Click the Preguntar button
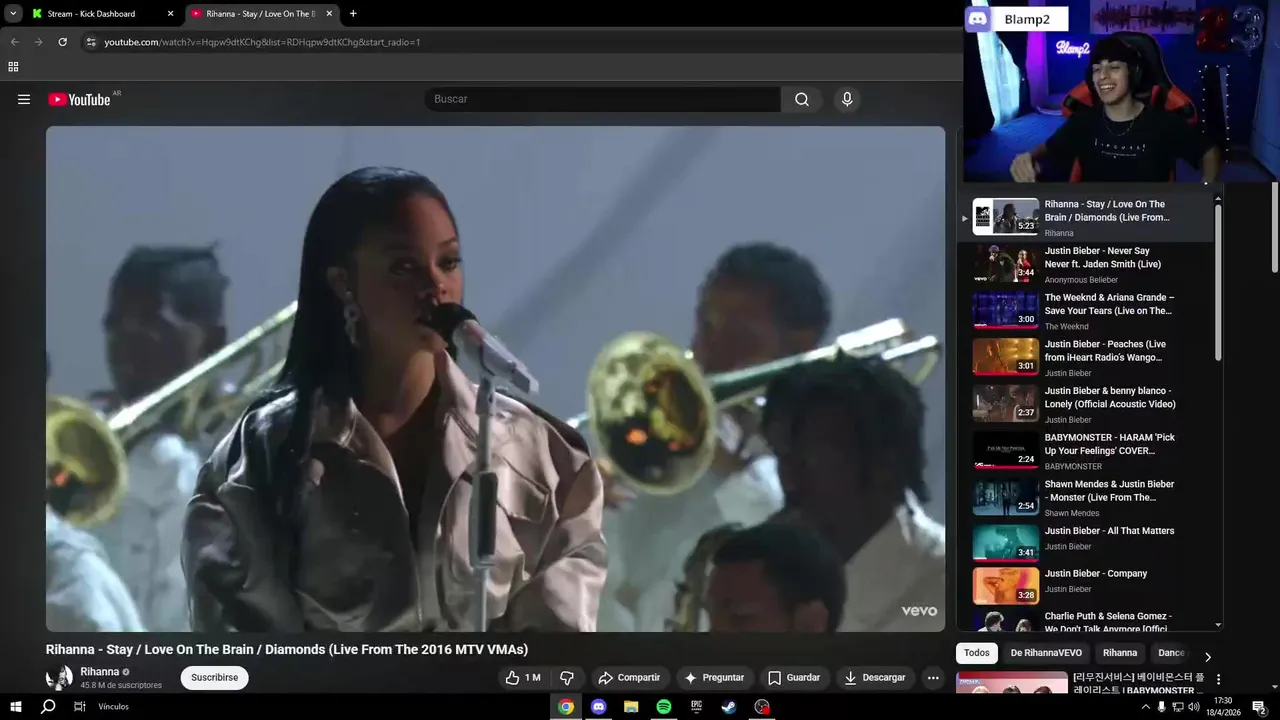Screen dimensions: 1280x720 point(714,677)
